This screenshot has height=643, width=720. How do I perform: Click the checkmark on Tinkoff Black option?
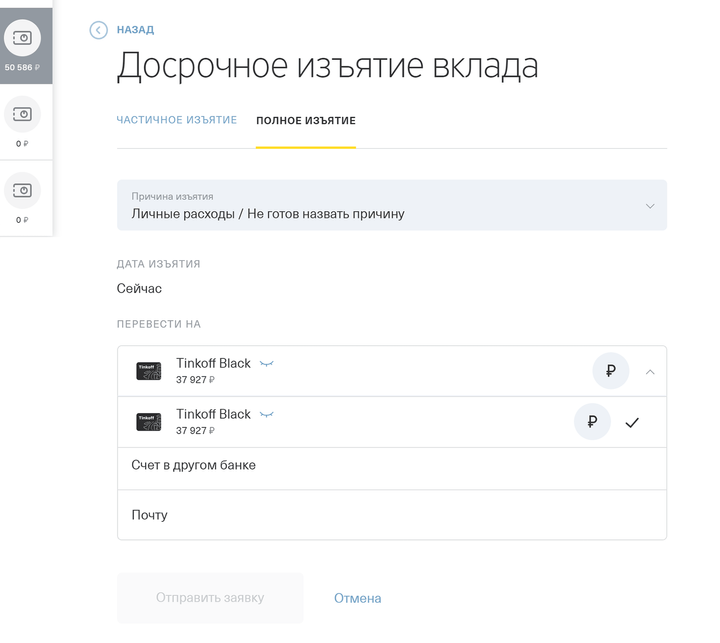tap(632, 423)
